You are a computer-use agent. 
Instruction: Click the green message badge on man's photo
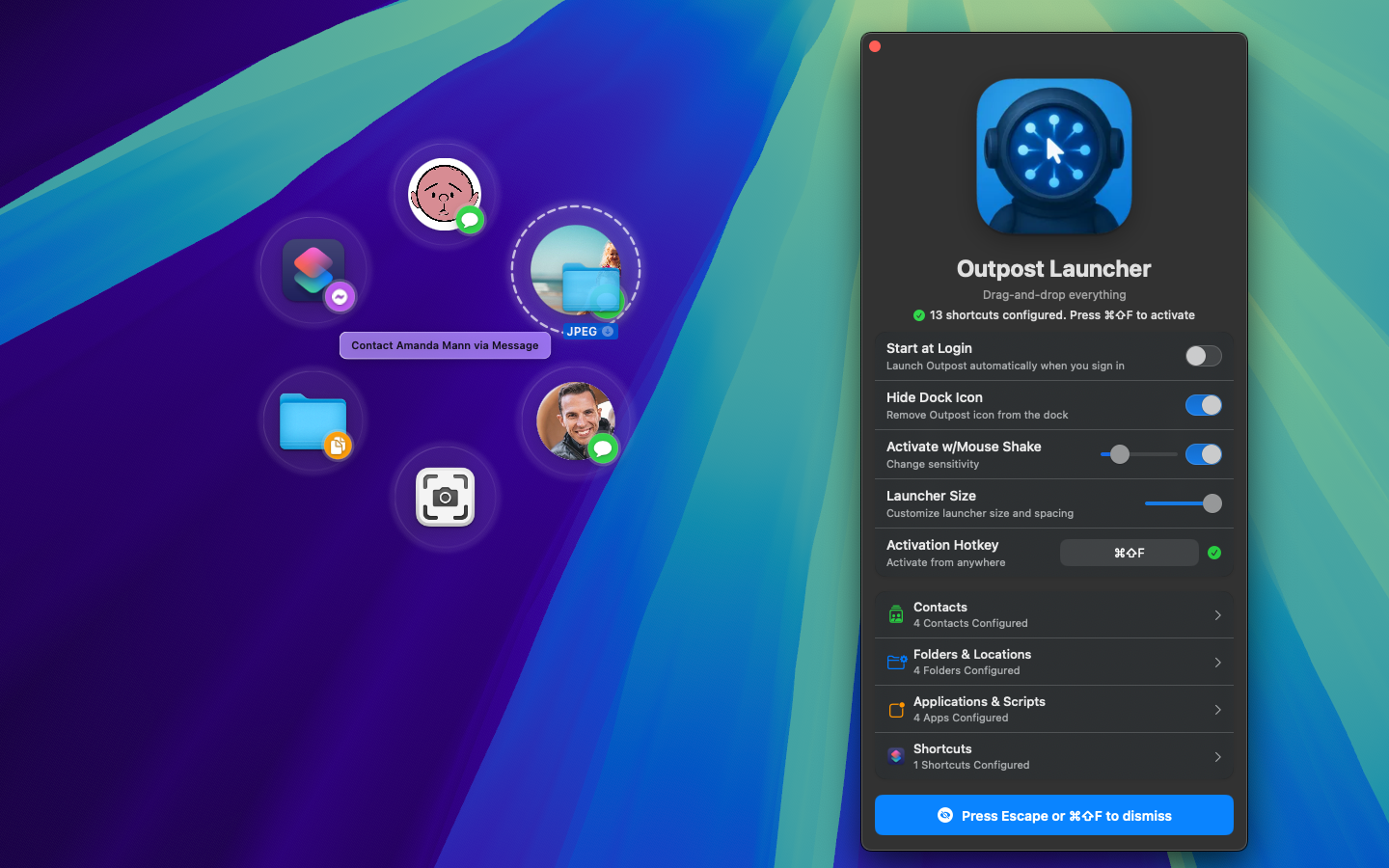click(x=603, y=448)
